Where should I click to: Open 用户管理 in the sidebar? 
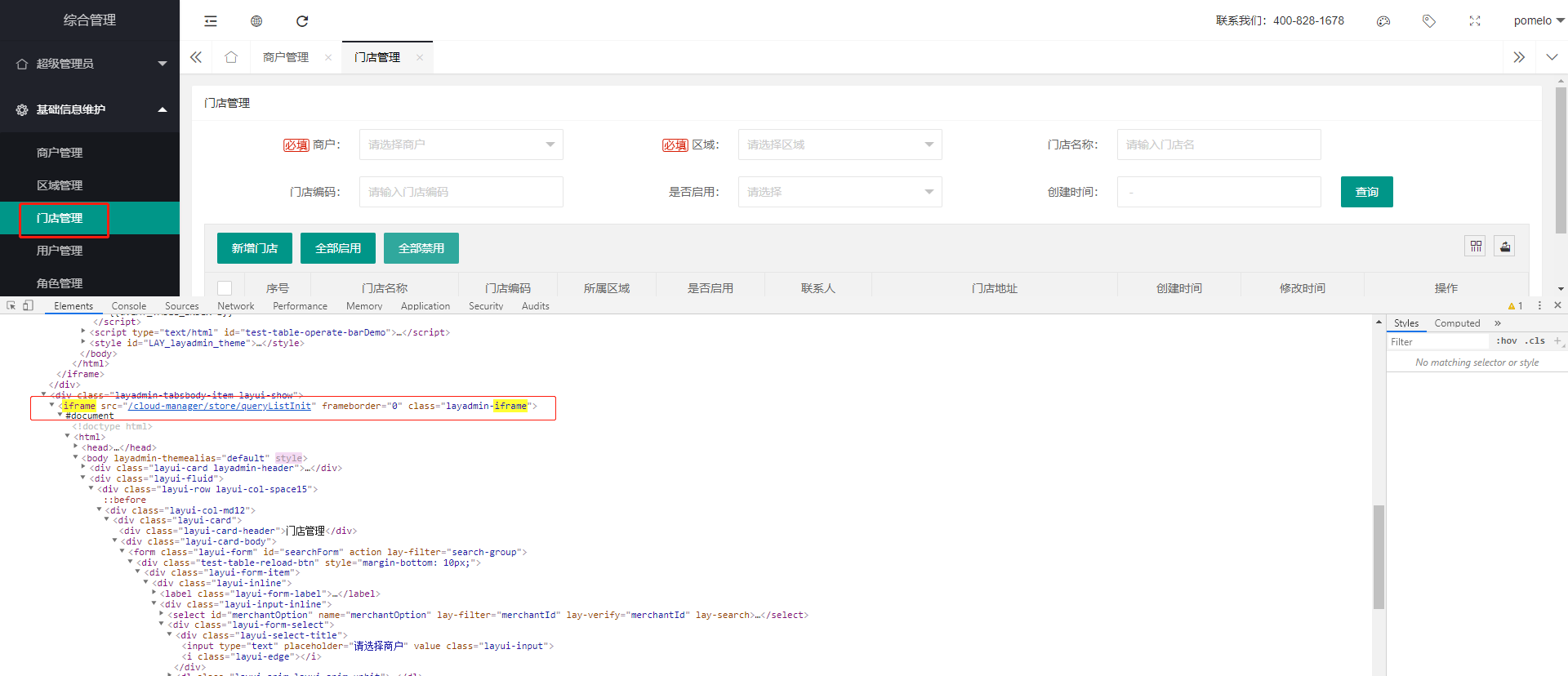pyautogui.click(x=60, y=251)
